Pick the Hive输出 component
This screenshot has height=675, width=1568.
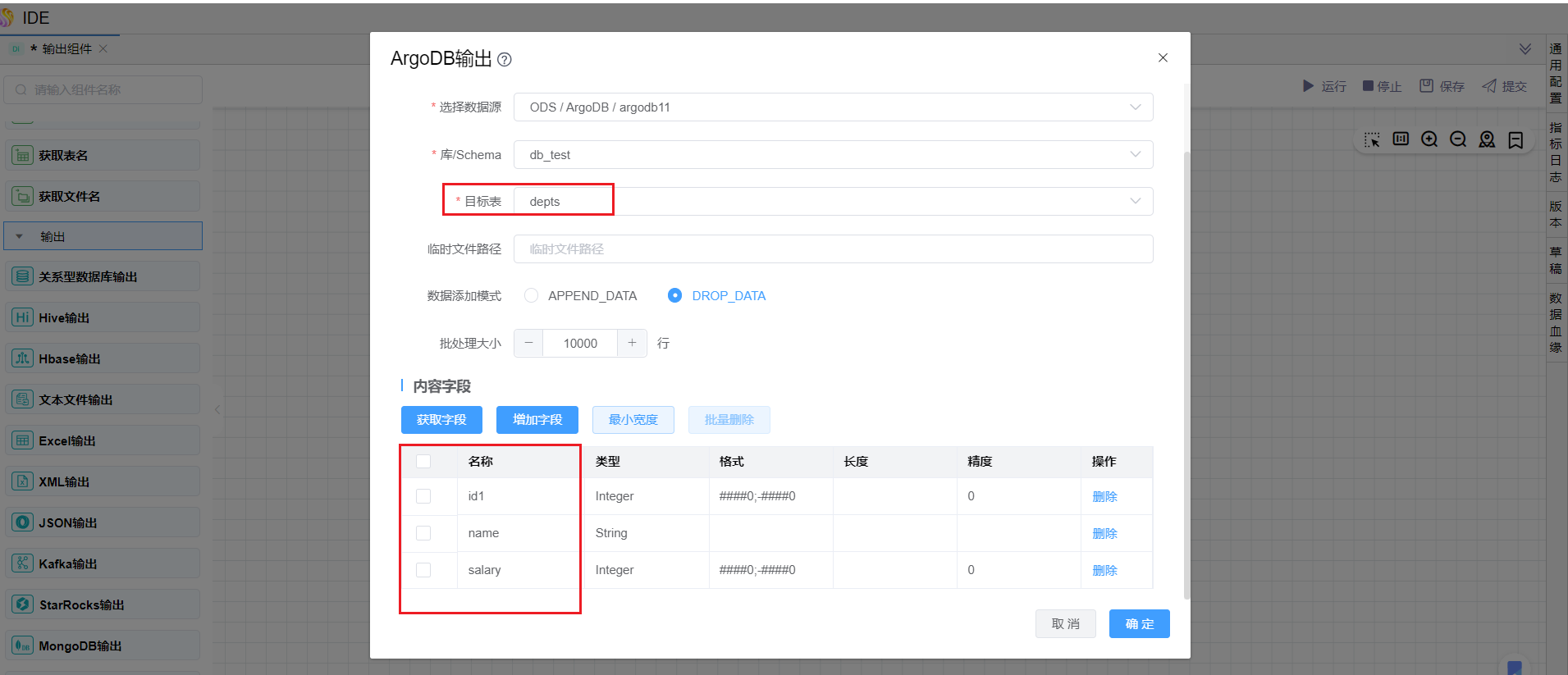tap(103, 317)
